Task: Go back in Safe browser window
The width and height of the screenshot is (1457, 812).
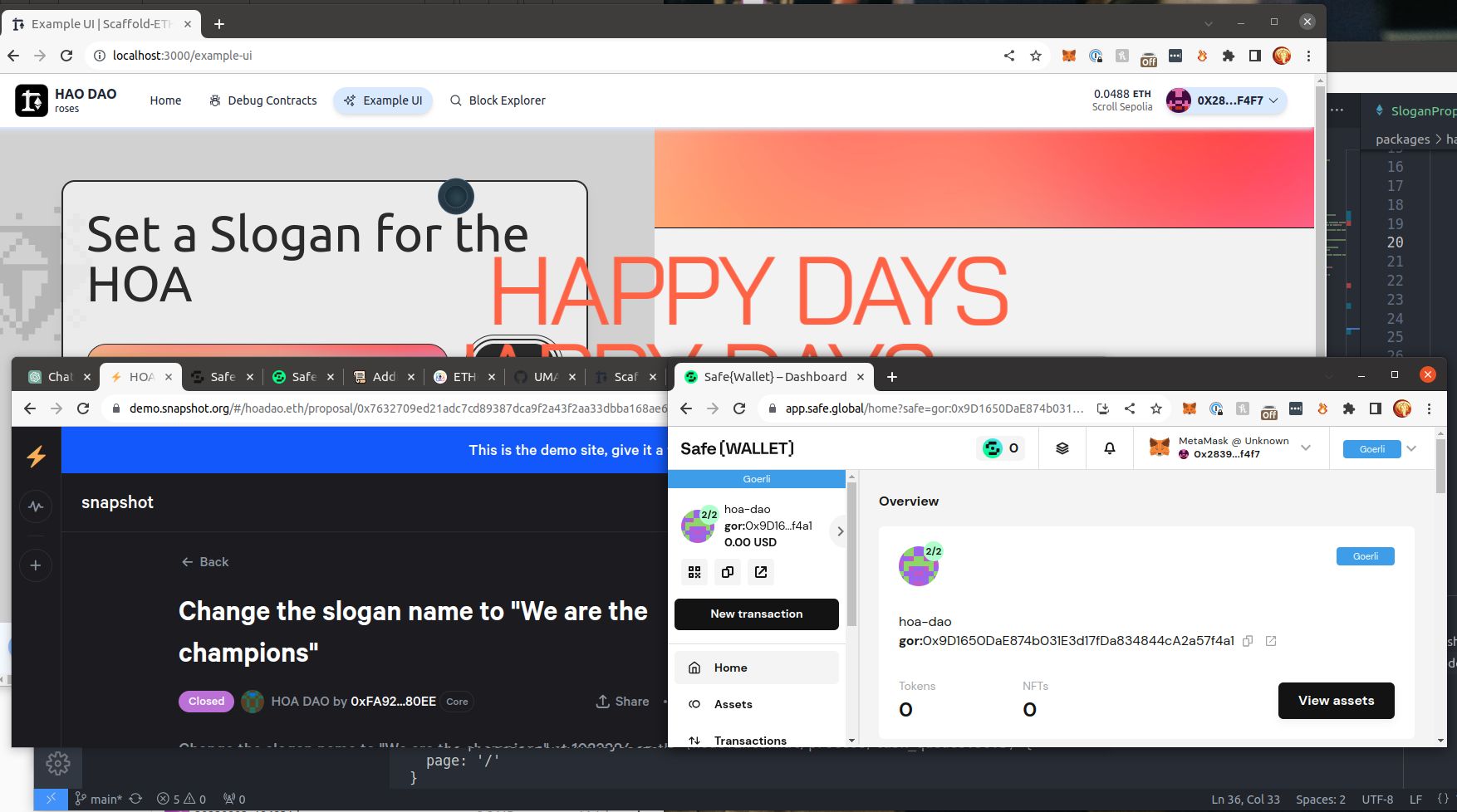Action: [x=686, y=408]
